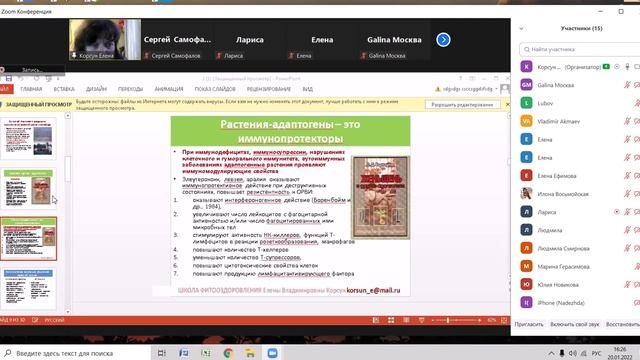Select the blue-header slide thumbnail at the bottom
The image size is (640, 360).
pos(29,288)
